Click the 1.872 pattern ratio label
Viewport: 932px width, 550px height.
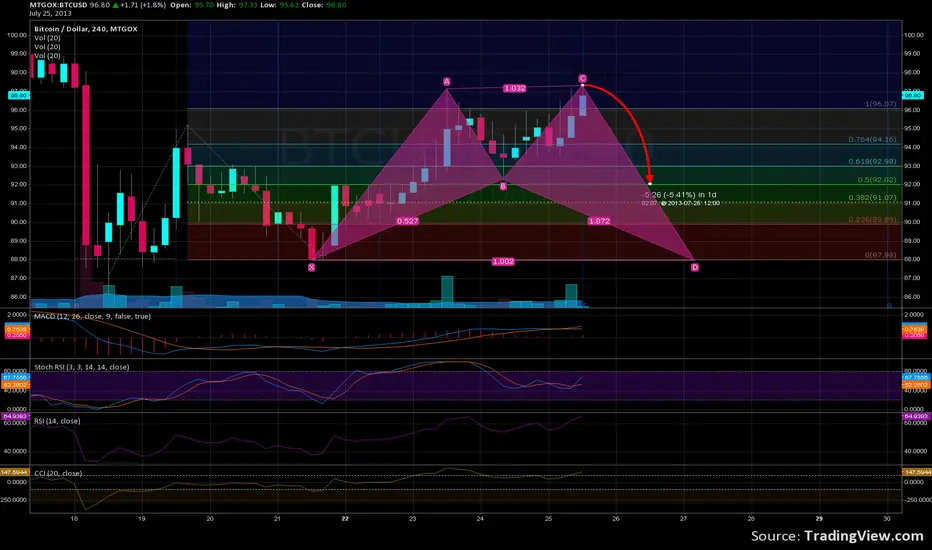(599, 221)
